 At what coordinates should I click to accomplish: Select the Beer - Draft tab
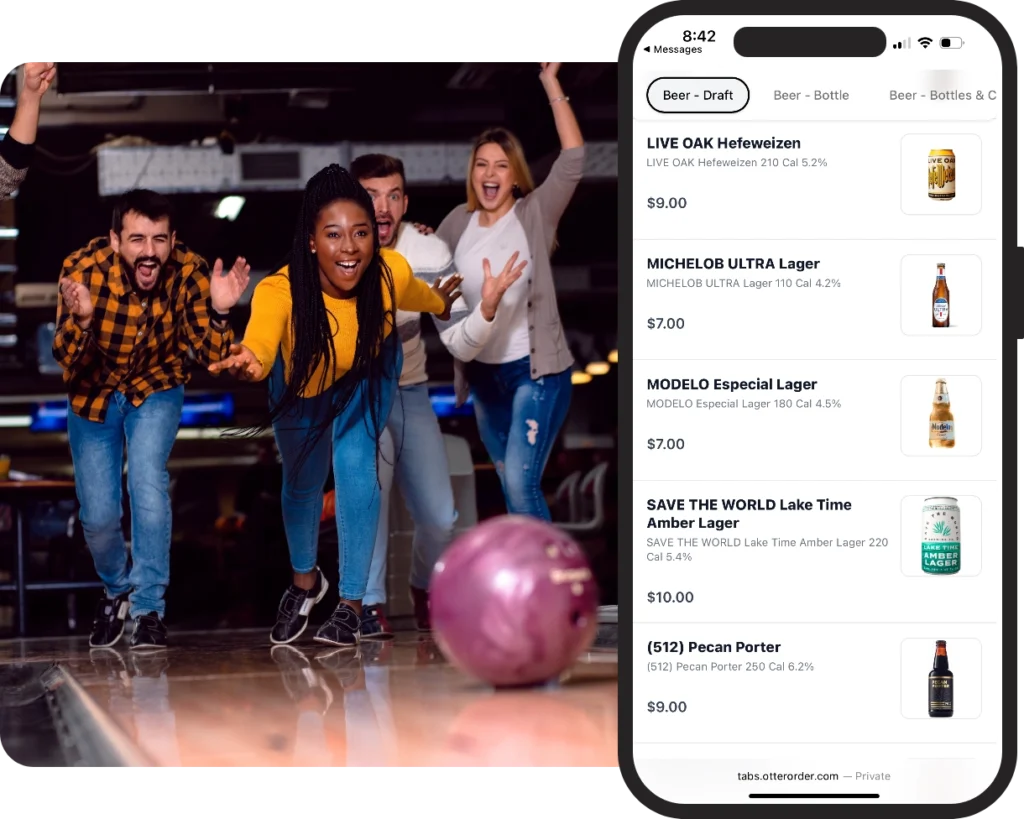tap(697, 95)
